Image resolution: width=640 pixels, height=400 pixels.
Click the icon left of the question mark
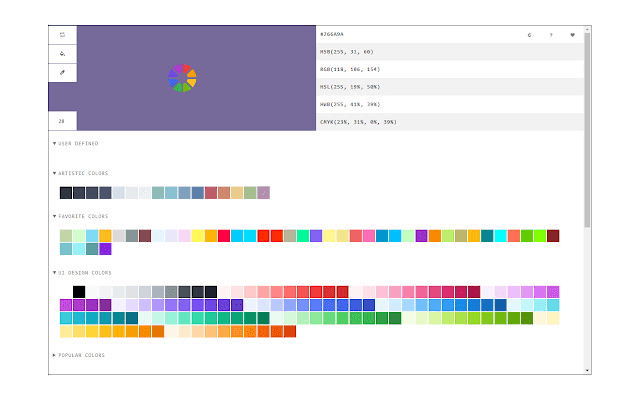point(529,35)
